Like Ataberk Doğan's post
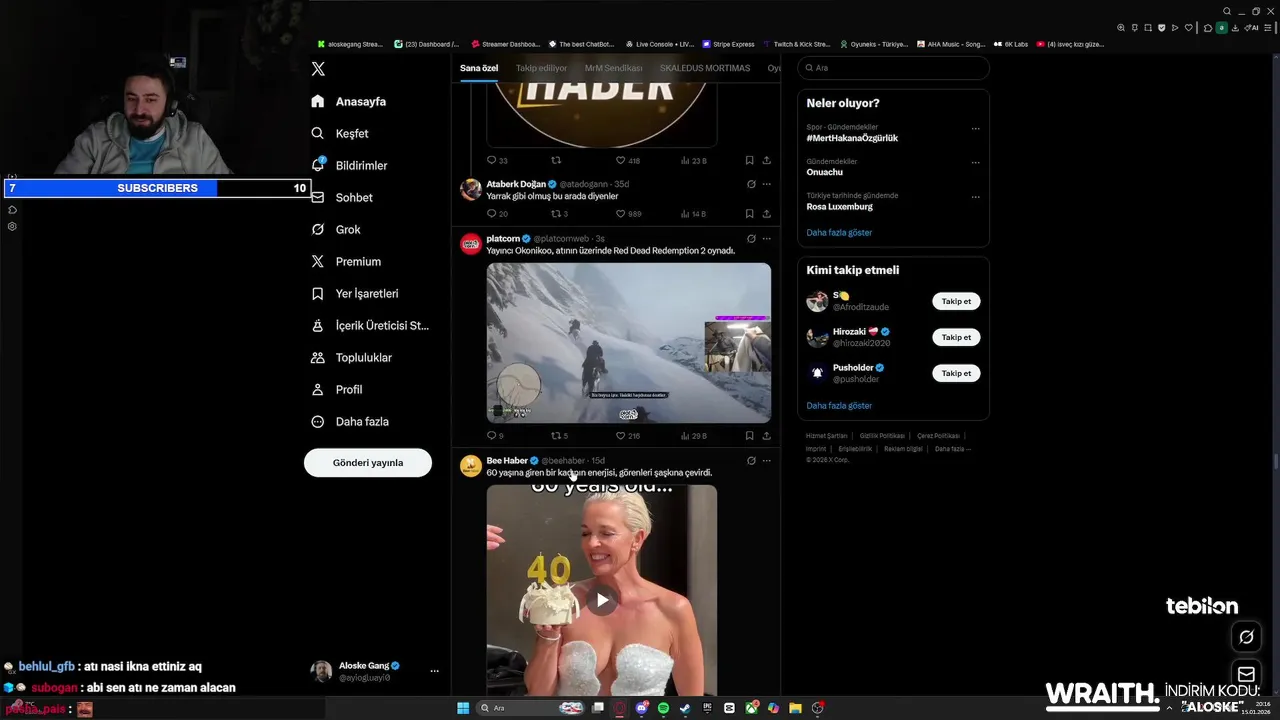This screenshot has height=720, width=1280. 628,214
